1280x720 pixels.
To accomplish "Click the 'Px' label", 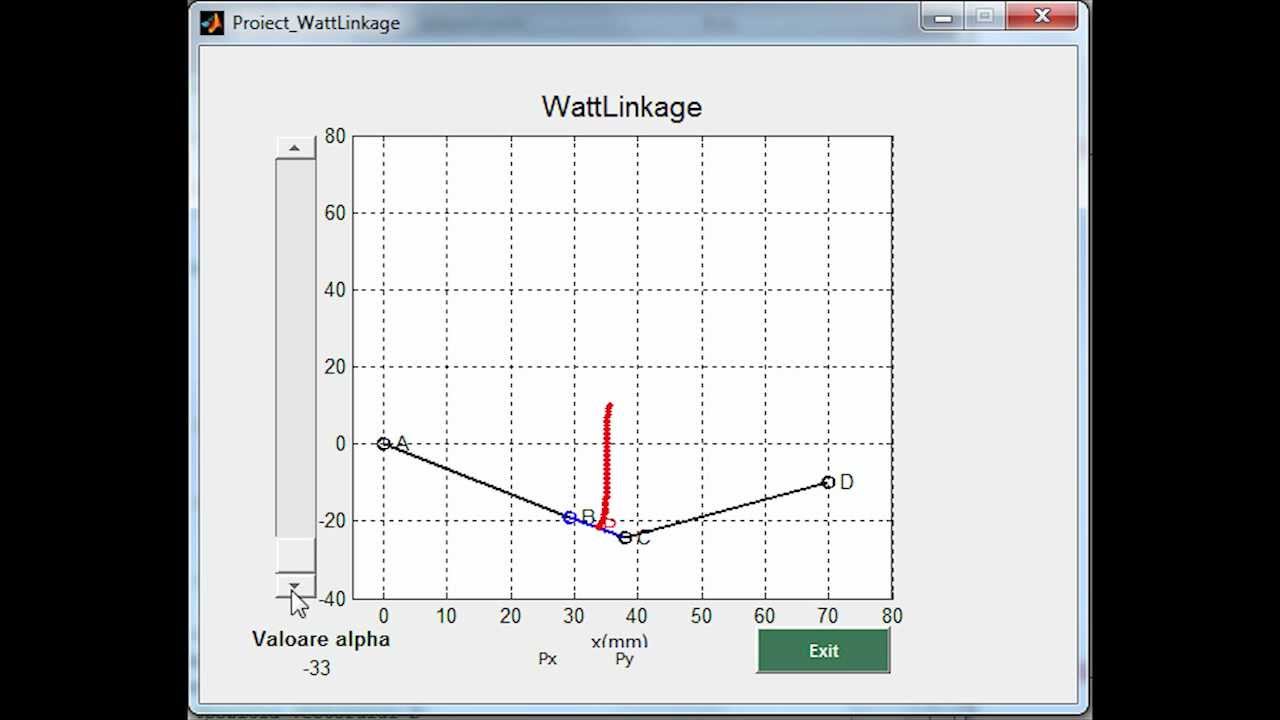I will coord(547,659).
